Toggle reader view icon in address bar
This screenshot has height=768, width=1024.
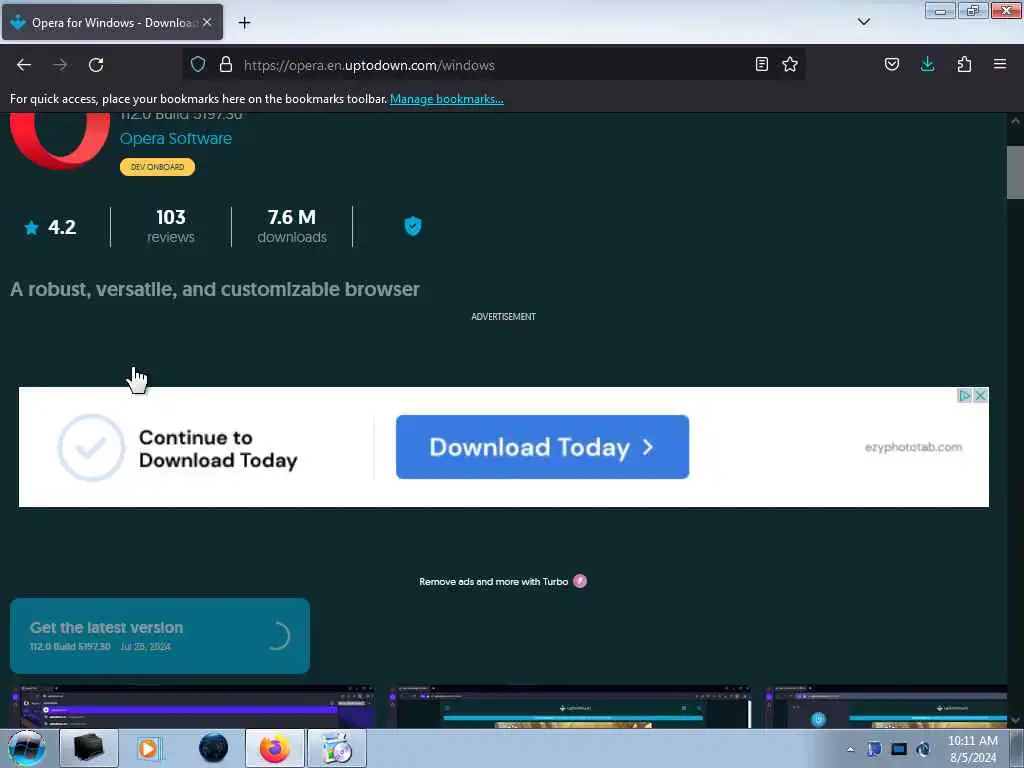761,64
